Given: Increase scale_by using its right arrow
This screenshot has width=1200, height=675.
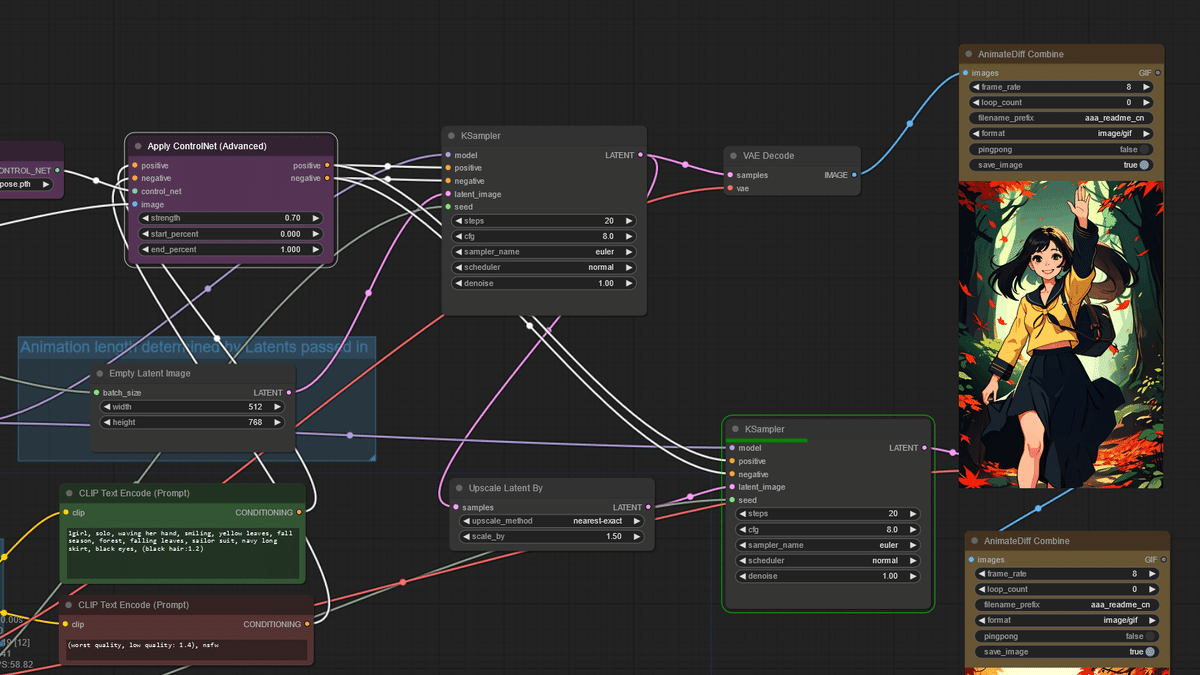Looking at the screenshot, I should (x=636, y=537).
